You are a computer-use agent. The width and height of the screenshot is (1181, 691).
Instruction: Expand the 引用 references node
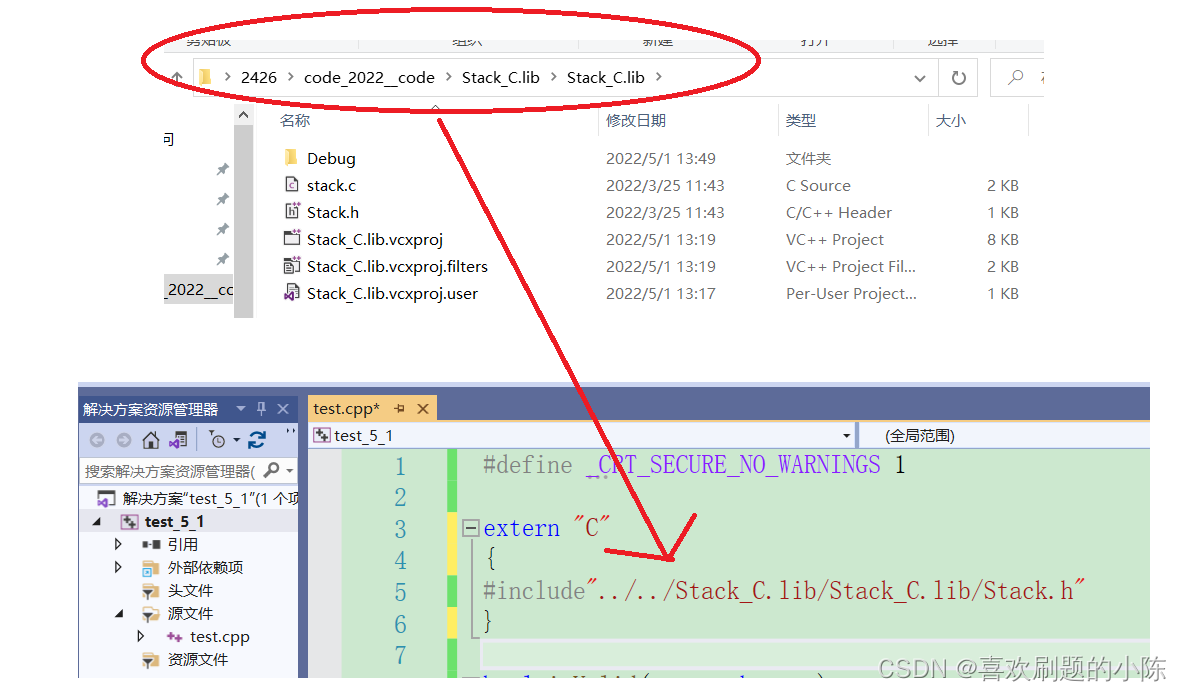(x=118, y=544)
